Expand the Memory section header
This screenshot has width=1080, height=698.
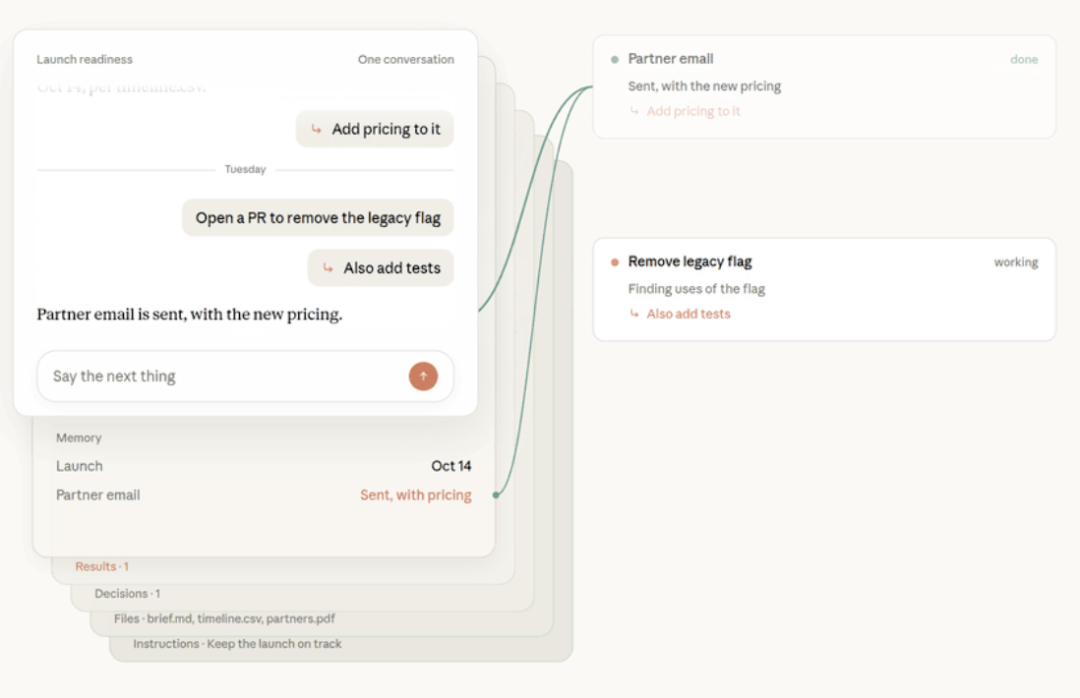pyautogui.click(x=79, y=438)
